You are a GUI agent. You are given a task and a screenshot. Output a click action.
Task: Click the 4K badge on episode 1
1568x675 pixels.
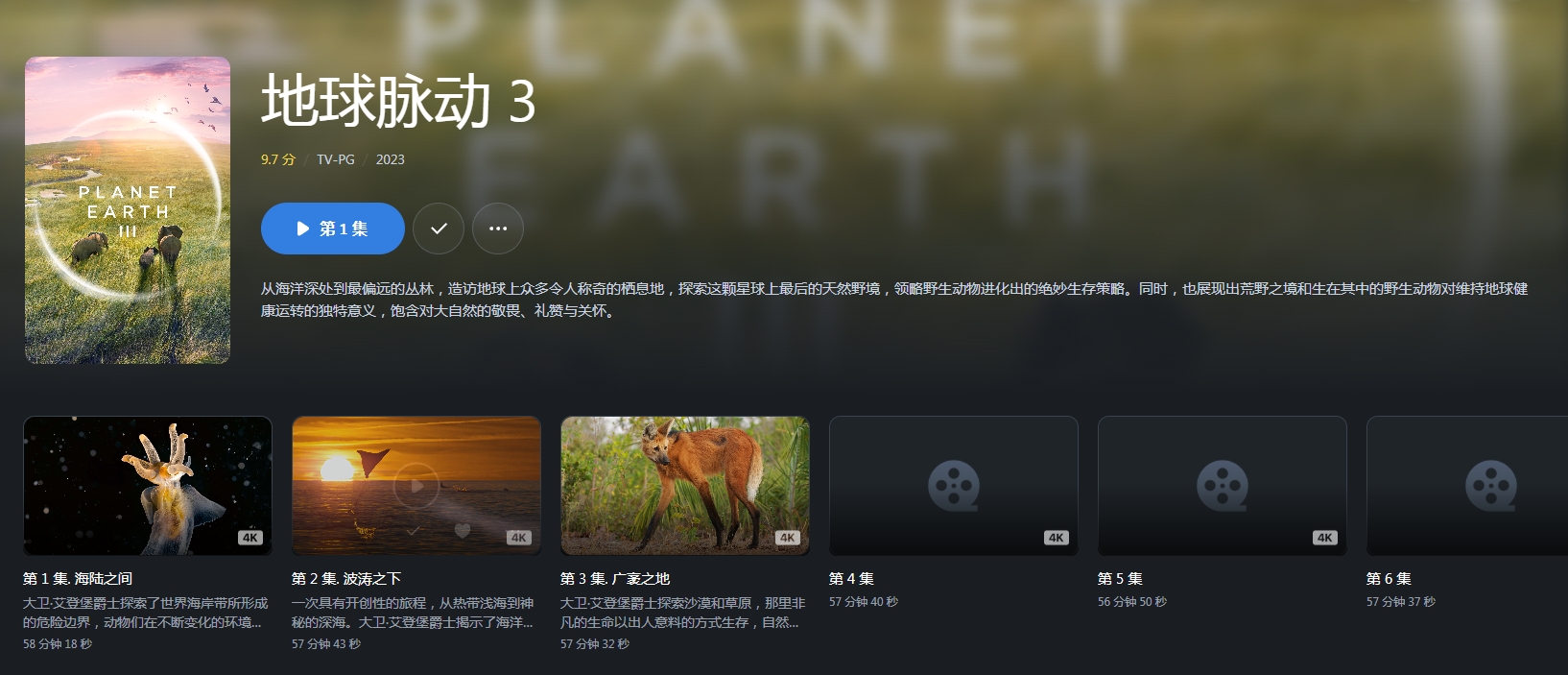pos(250,538)
